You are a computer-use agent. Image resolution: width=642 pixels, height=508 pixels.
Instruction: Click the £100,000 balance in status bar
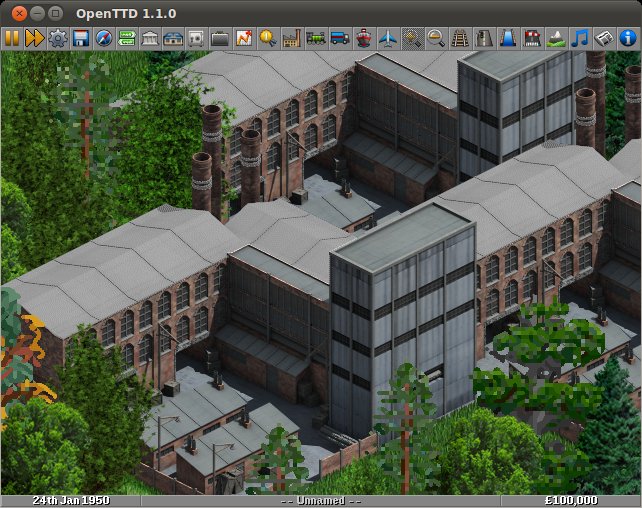point(571,501)
